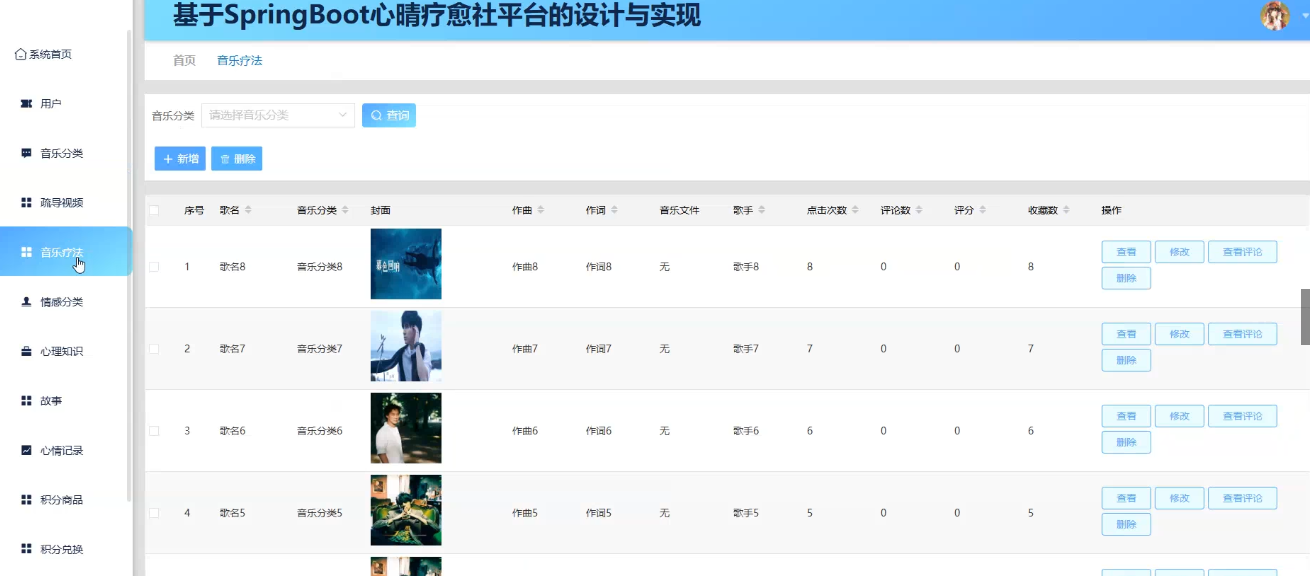
Task: Click the 删除 batch delete button above table
Action: click(236, 158)
